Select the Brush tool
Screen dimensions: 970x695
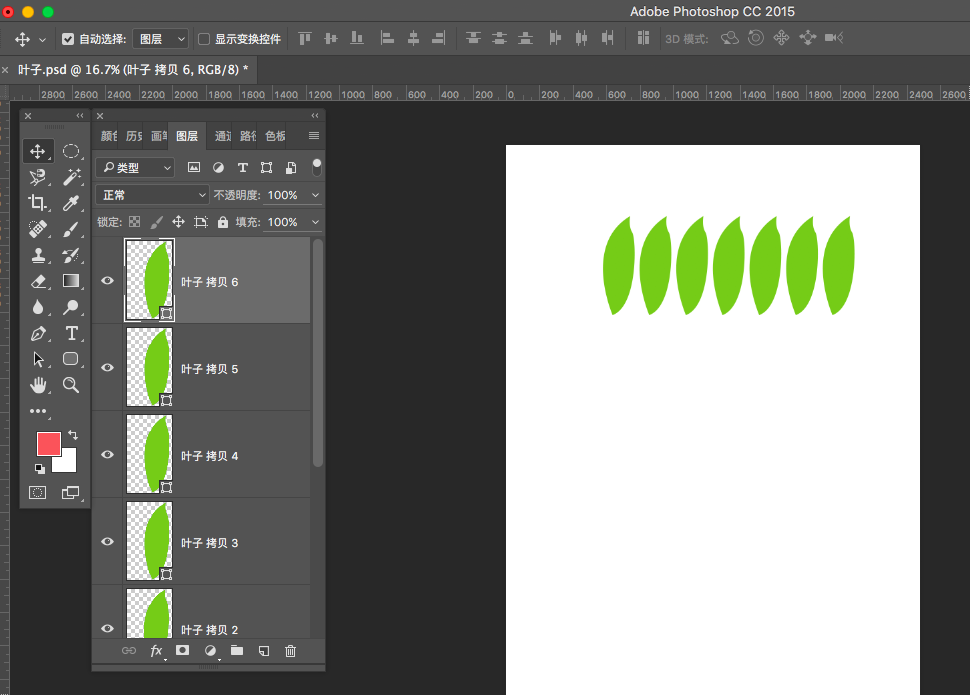coord(71,229)
